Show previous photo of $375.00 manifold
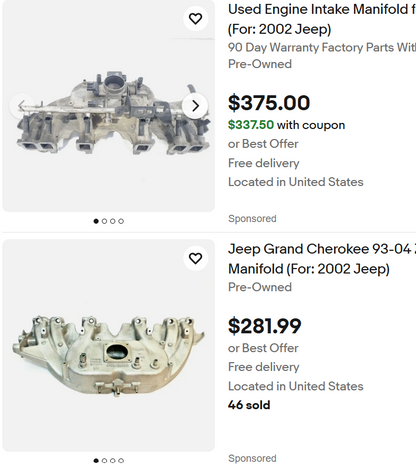 click(x=22, y=106)
